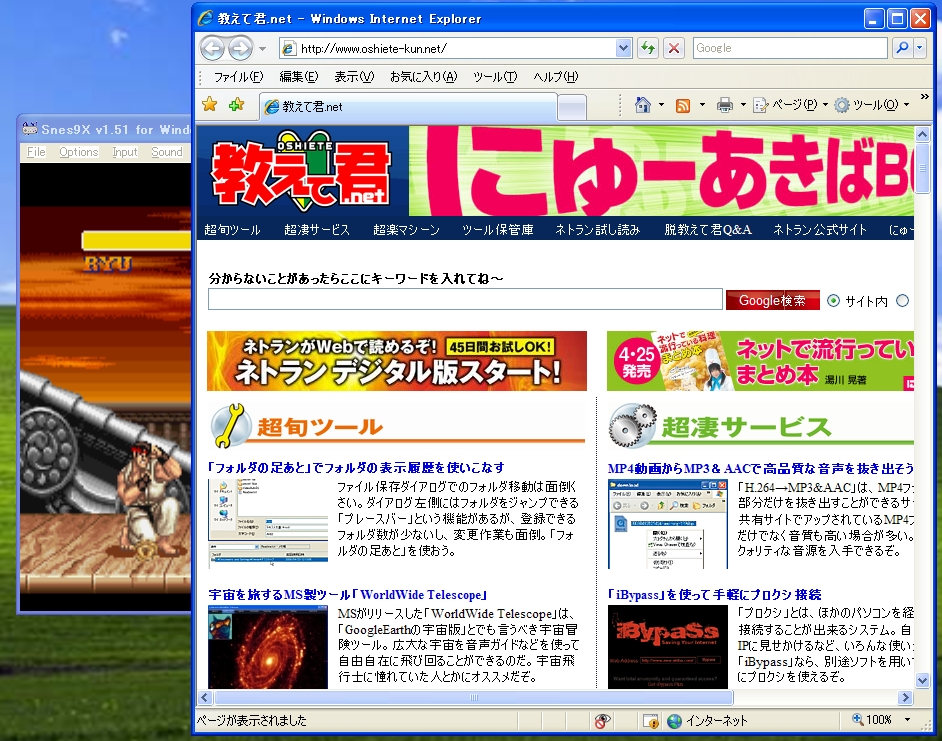Image resolution: width=942 pixels, height=741 pixels.
Task: Select the サイト内 radio button
Action: pyautogui.click(x=833, y=300)
